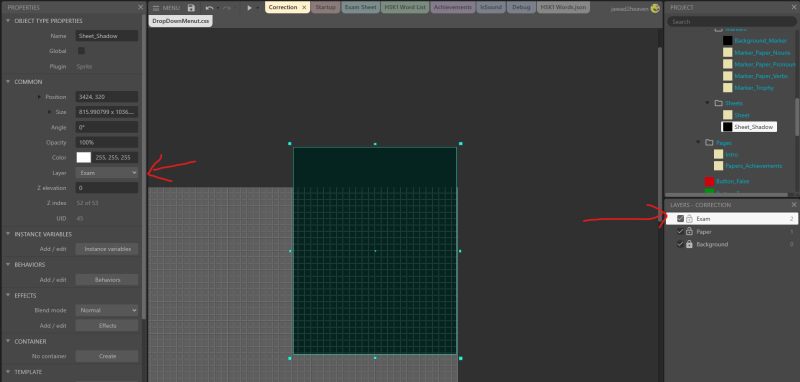Open the Layer dropdown showing Exam
The image size is (800, 382).
click(x=107, y=173)
